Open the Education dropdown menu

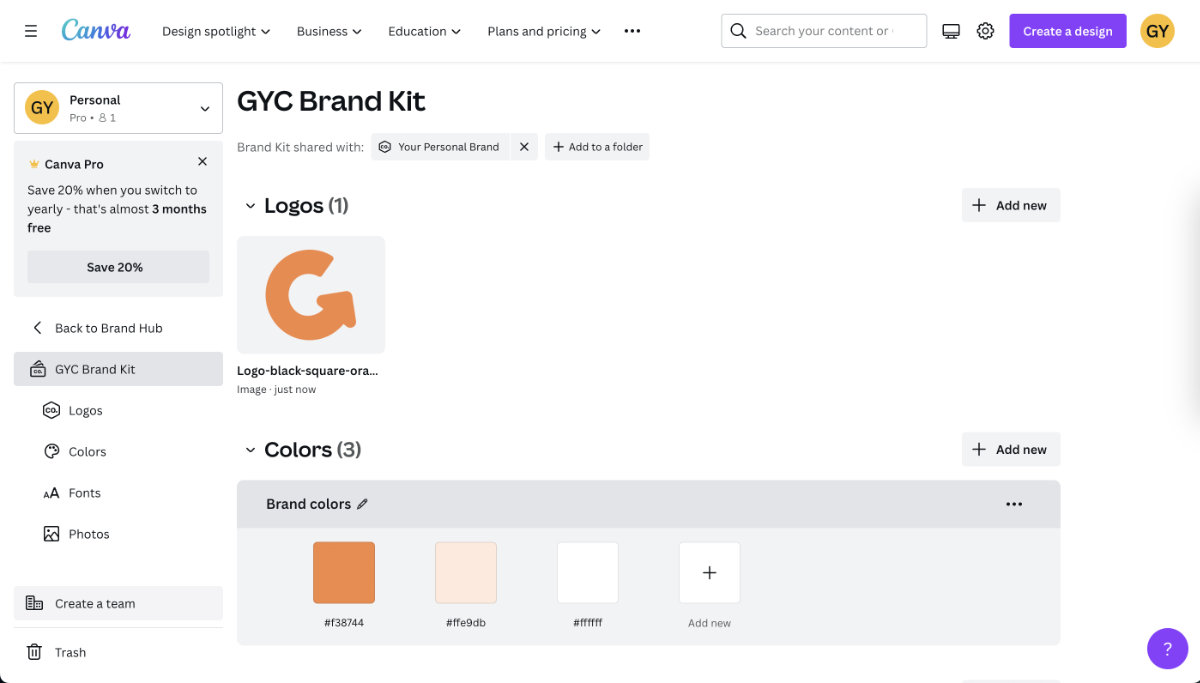[424, 31]
